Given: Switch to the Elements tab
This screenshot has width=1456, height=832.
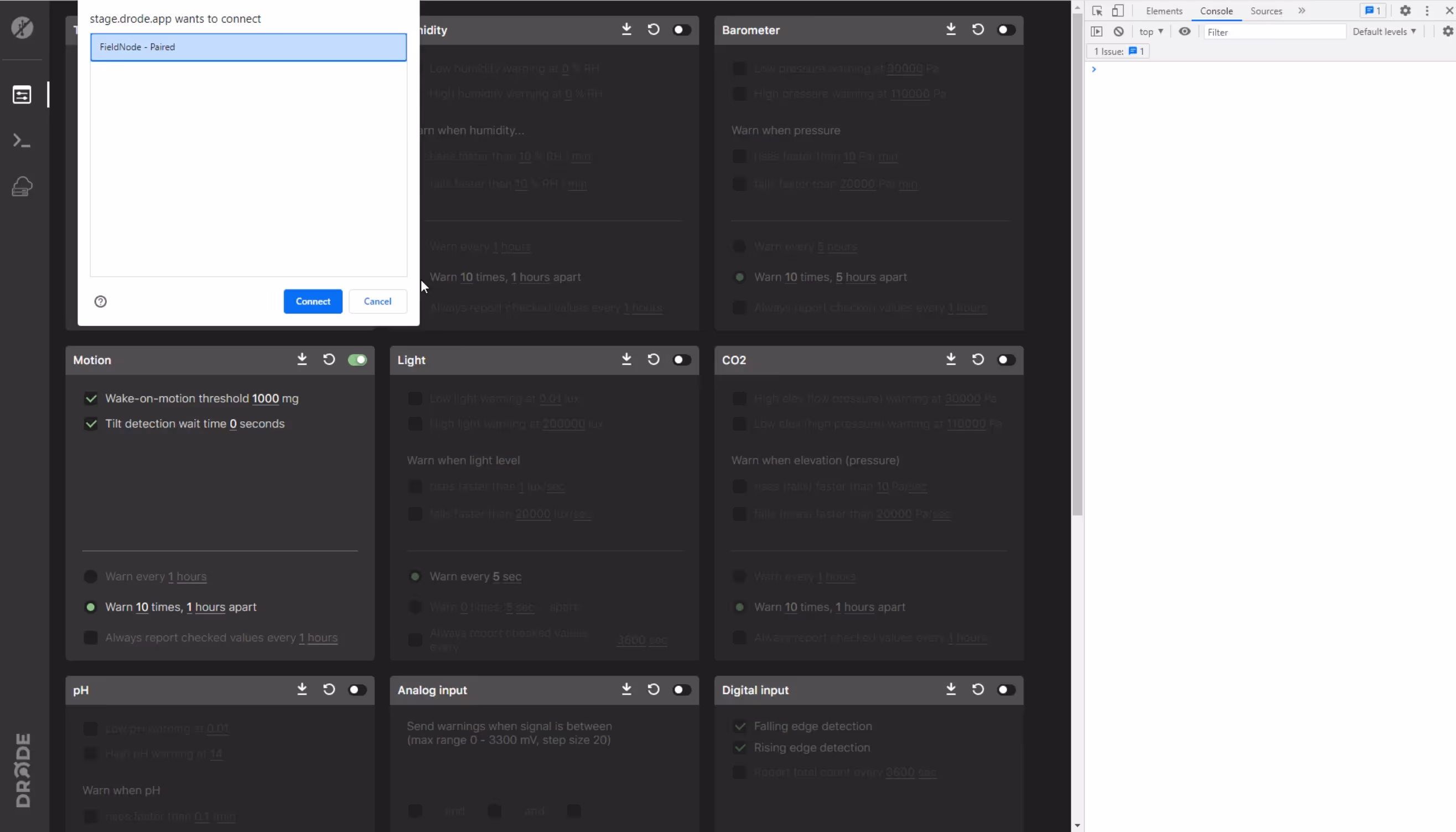Looking at the screenshot, I should point(1164,11).
